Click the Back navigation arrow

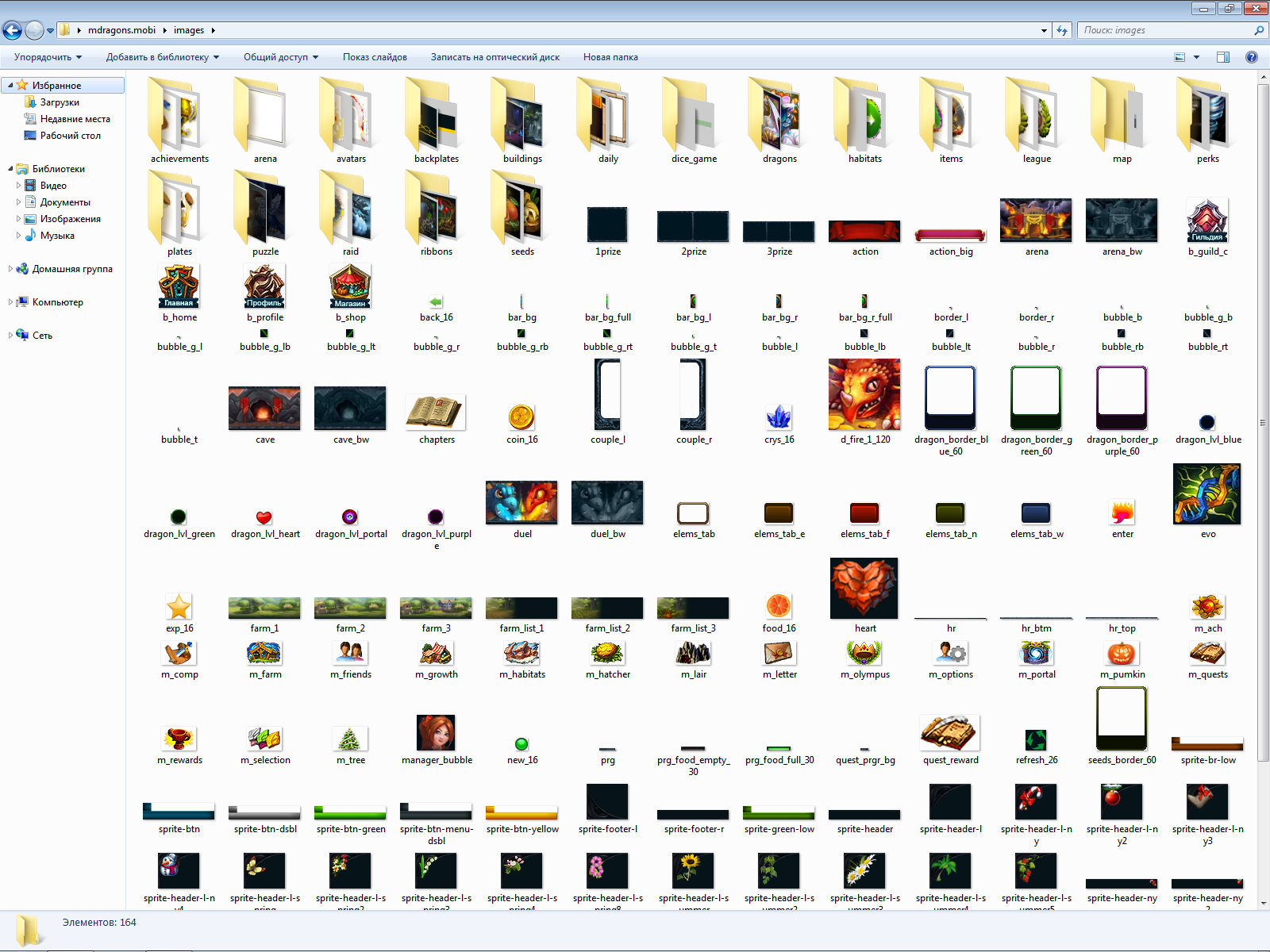[x=13, y=30]
